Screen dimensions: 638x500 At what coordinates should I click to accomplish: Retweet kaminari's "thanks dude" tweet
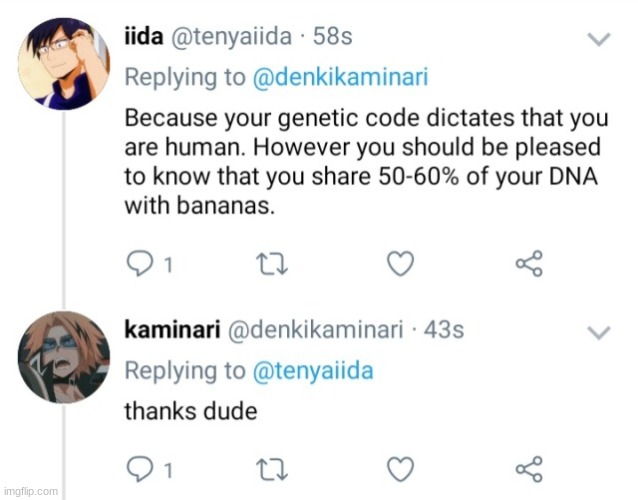pyautogui.click(x=258, y=468)
